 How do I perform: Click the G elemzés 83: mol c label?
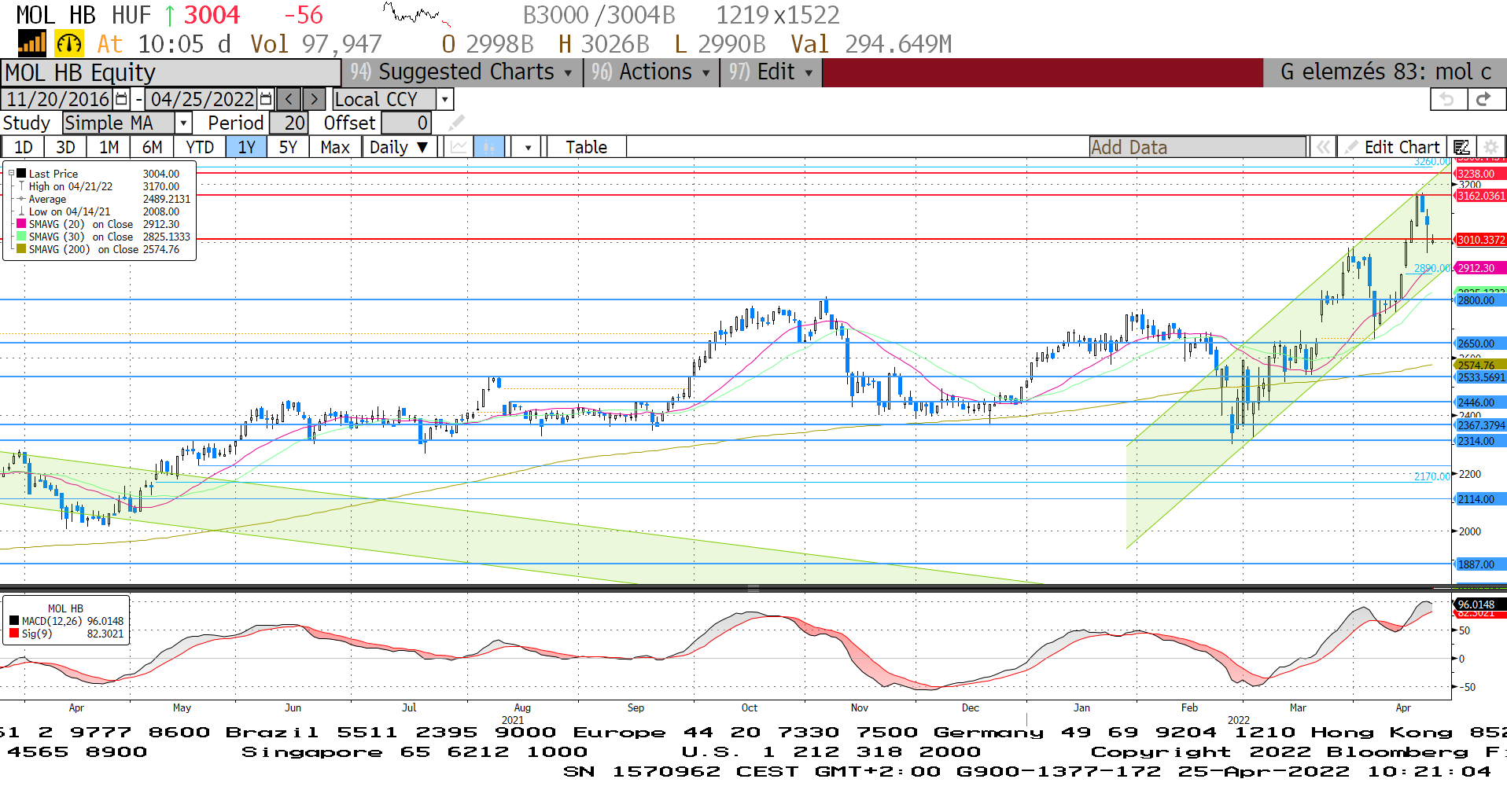(x=1385, y=72)
